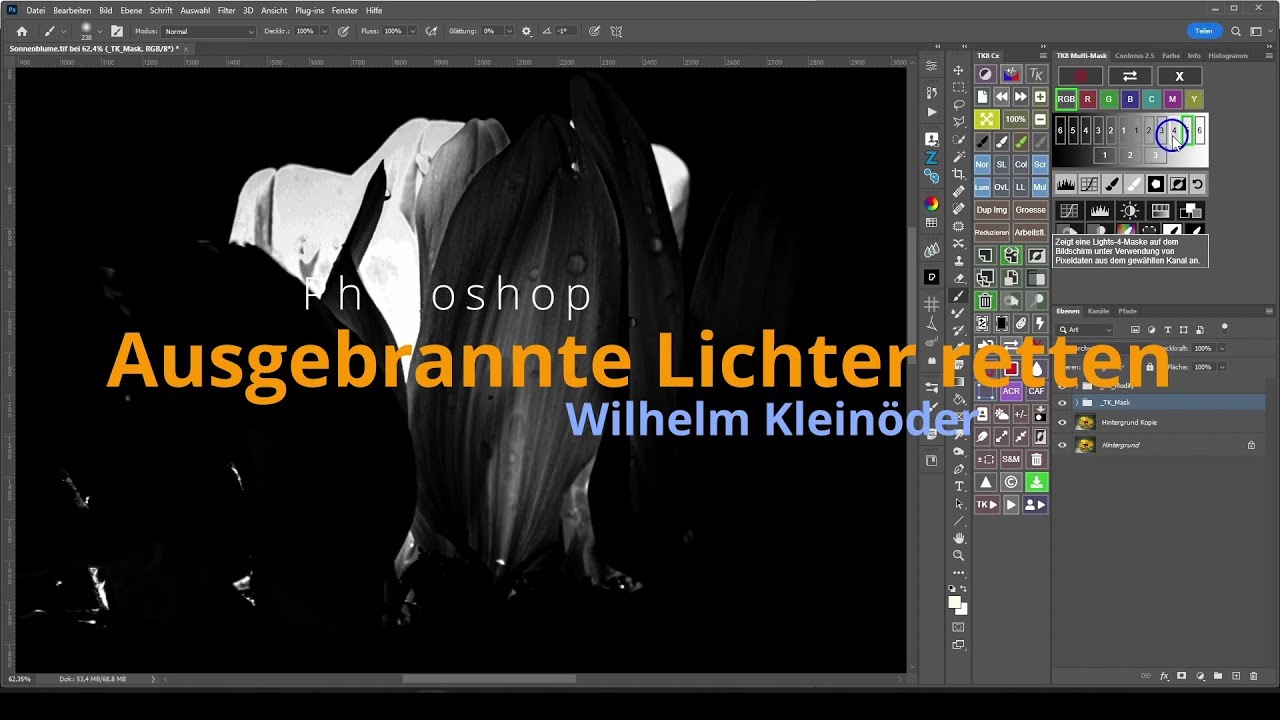The image size is (1280, 720).
Task: Select the Lasso tool
Action: (x=958, y=104)
